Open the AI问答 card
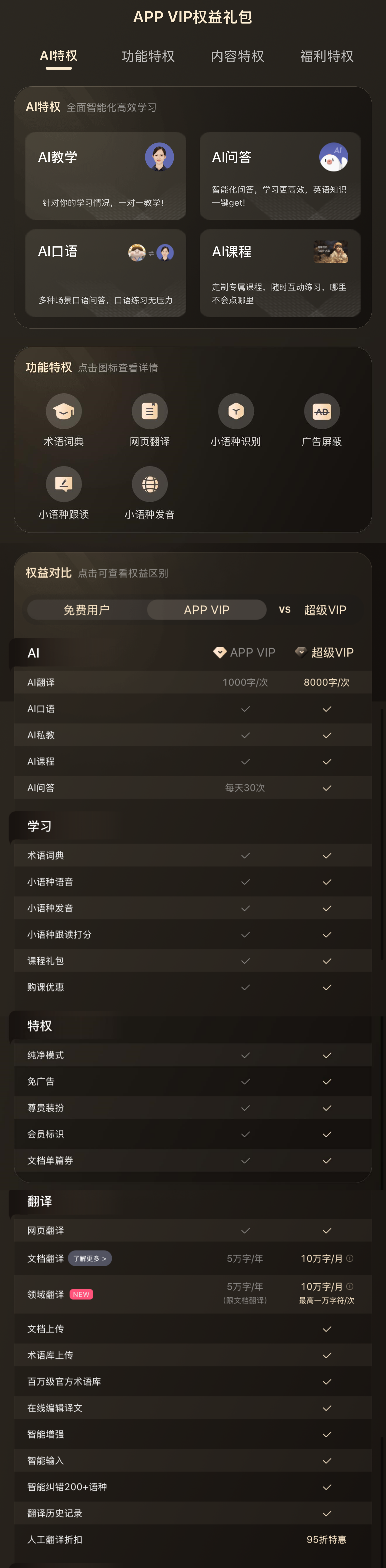The width and height of the screenshot is (386, 1568). click(280, 176)
